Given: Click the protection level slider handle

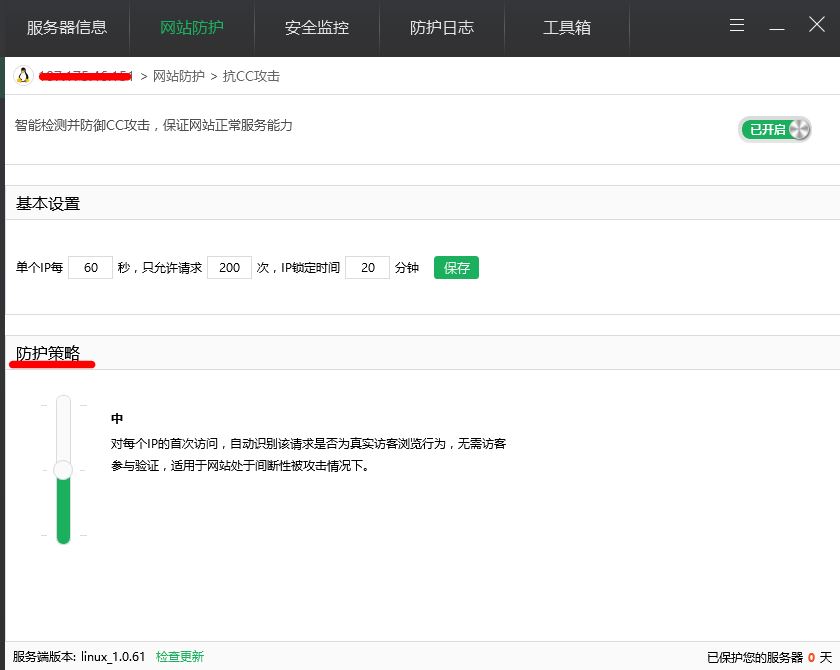Looking at the screenshot, I should pos(63,470).
